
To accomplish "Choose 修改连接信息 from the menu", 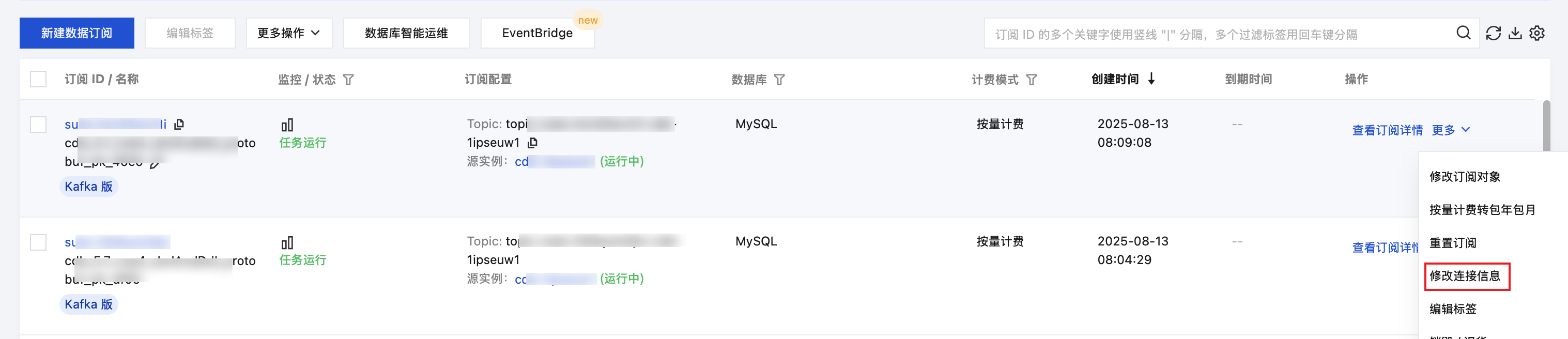I will pos(1465,276).
